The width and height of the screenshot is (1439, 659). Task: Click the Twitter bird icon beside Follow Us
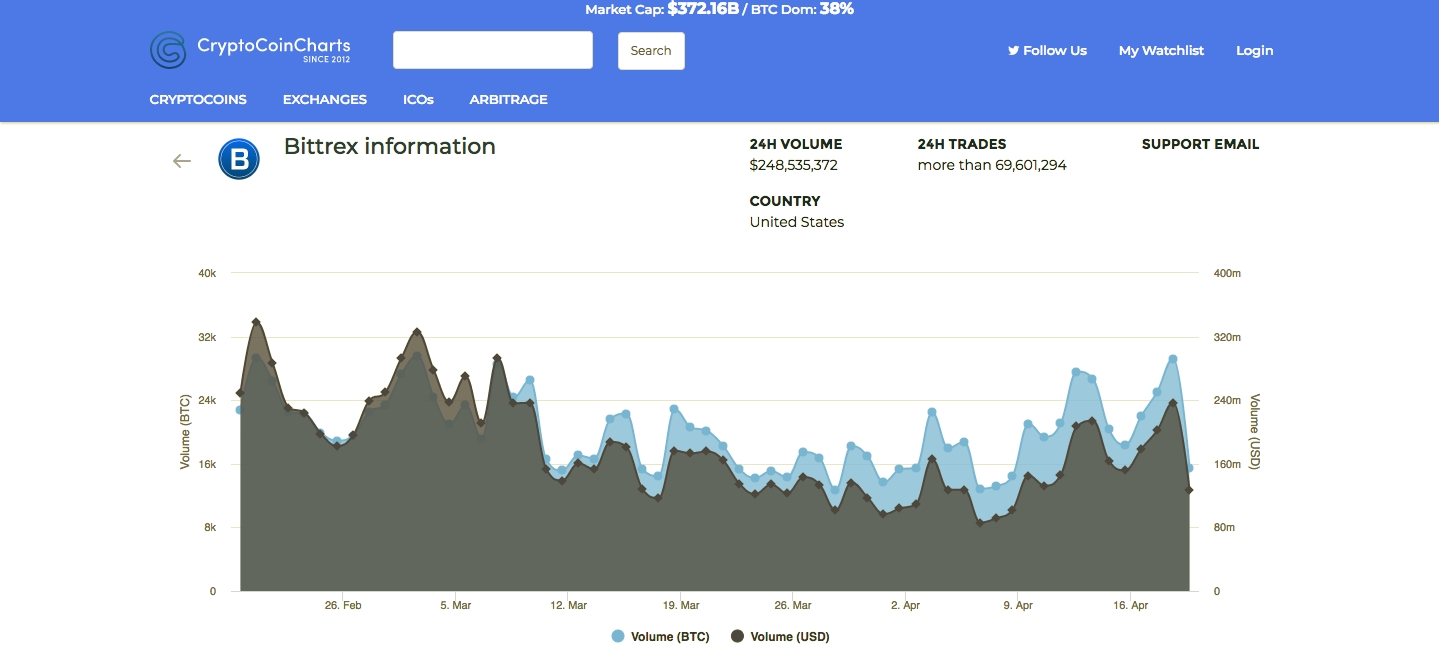point(1013,50)
